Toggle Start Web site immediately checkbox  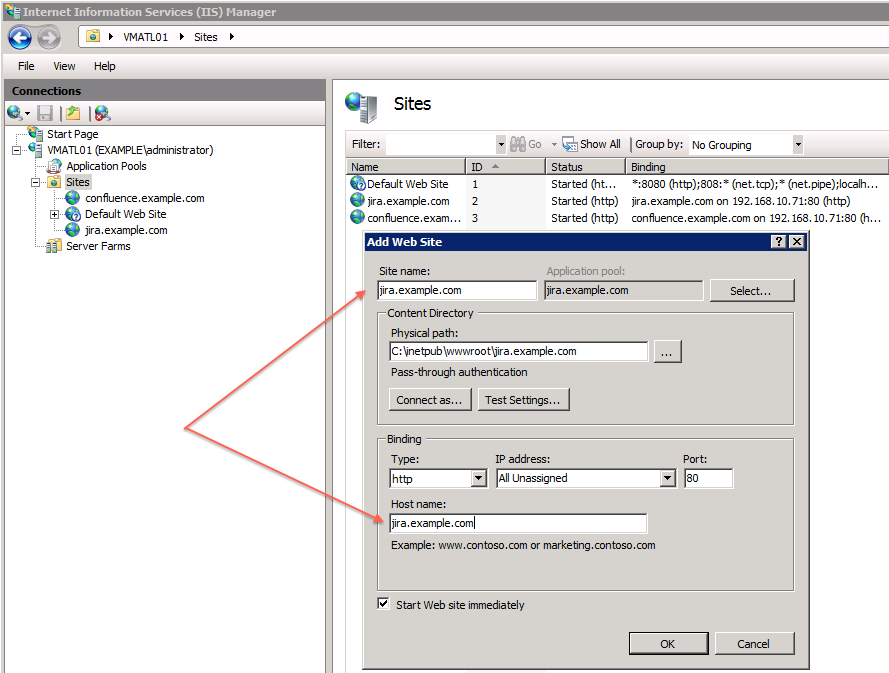point(384,603)
